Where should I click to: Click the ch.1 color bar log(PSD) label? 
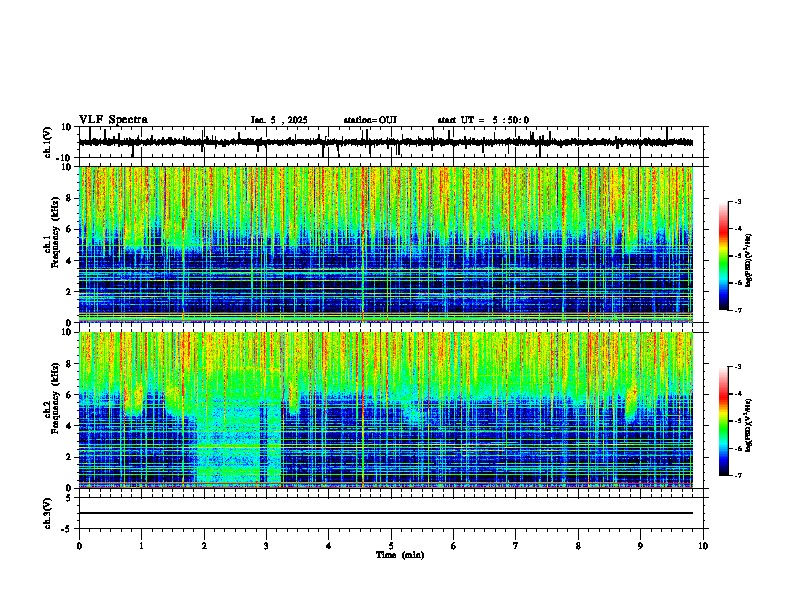point(749,261)
